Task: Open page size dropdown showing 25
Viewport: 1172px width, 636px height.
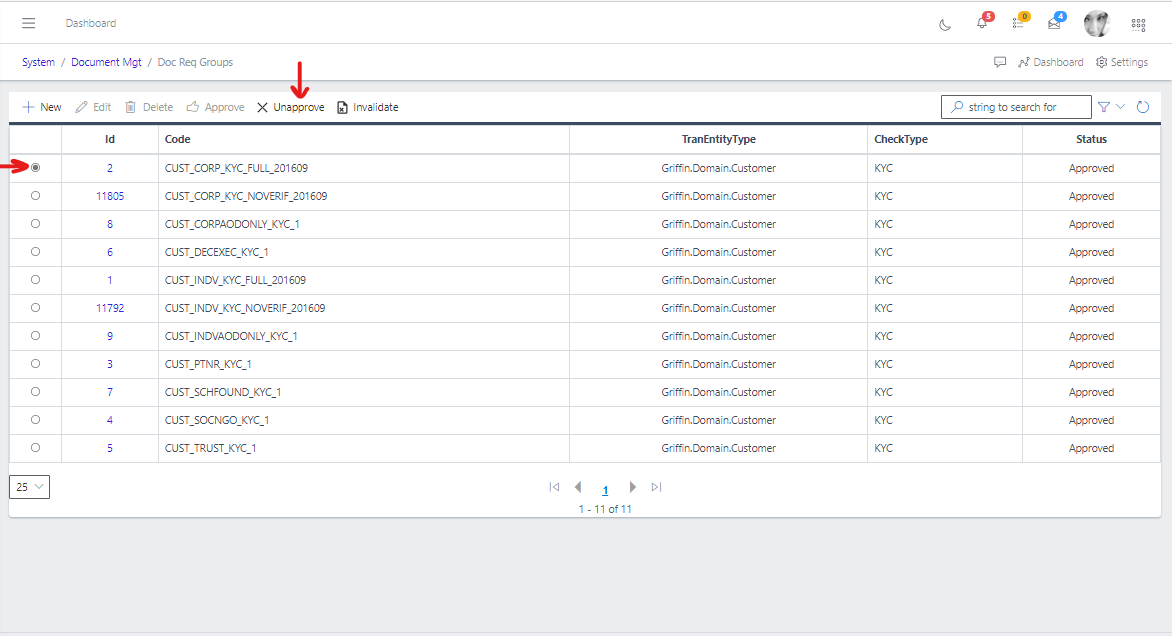Action: point(29,487)
